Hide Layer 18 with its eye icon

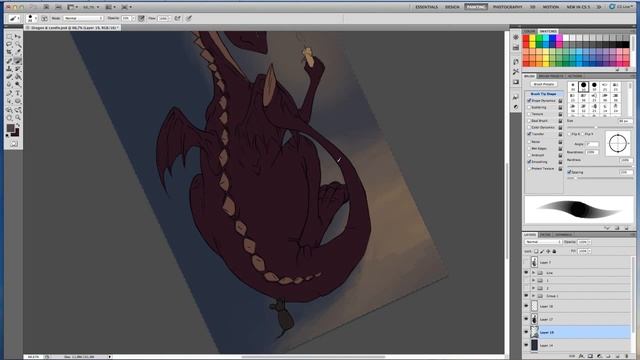526,306
